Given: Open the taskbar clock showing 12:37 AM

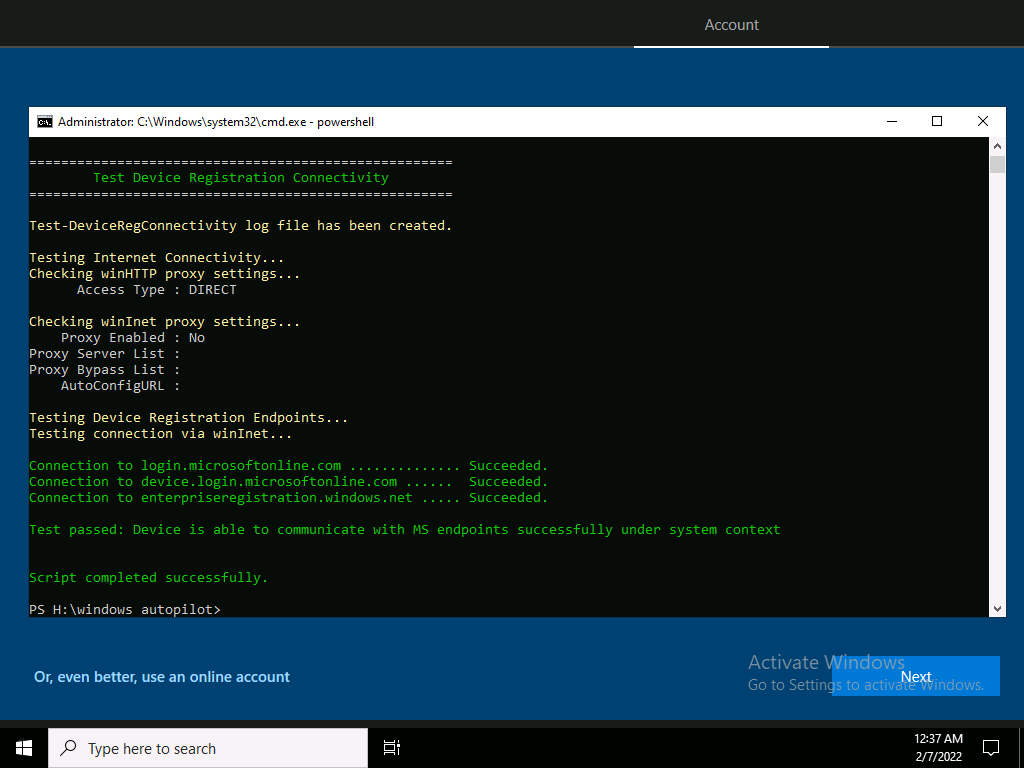Looking at the screenshot, I should (938, 748).
